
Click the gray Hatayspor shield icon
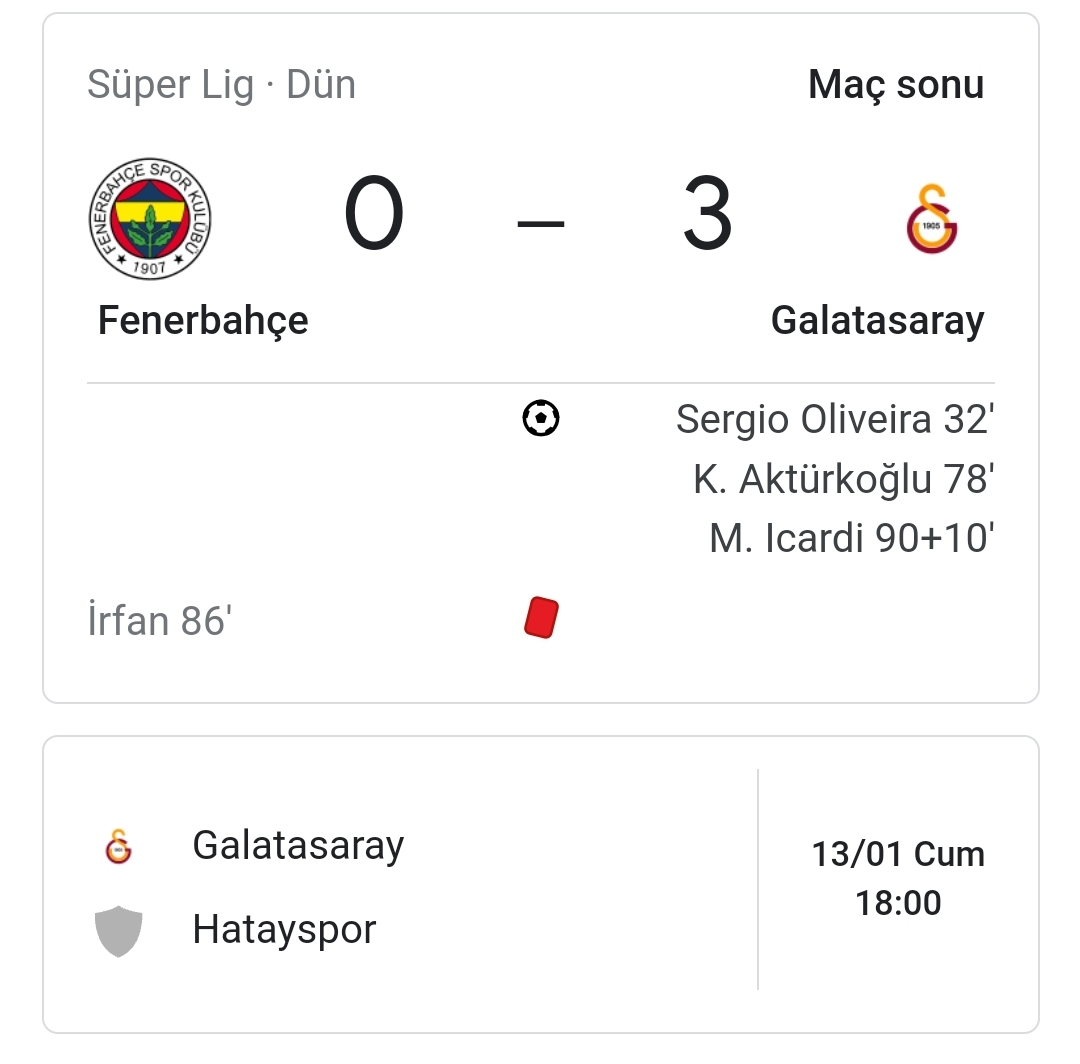(x=118, y=931)
